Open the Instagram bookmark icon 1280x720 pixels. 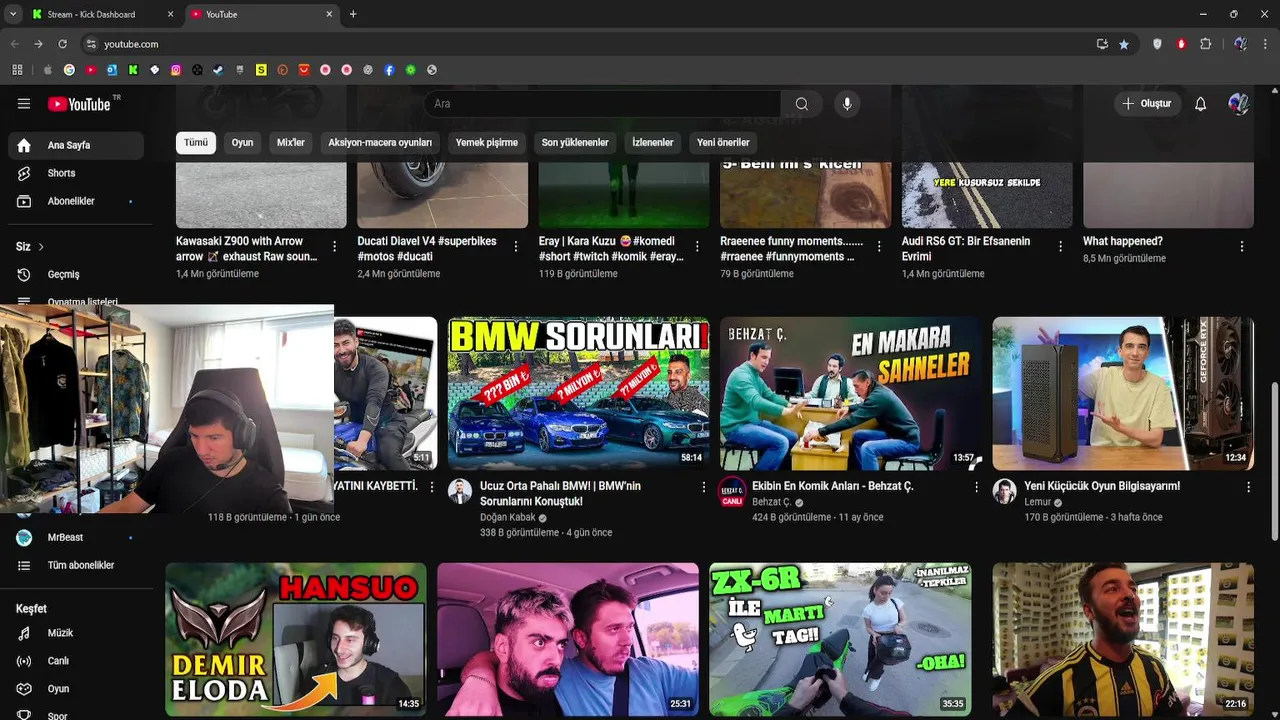pyautogui.click(x=176, y=70)
